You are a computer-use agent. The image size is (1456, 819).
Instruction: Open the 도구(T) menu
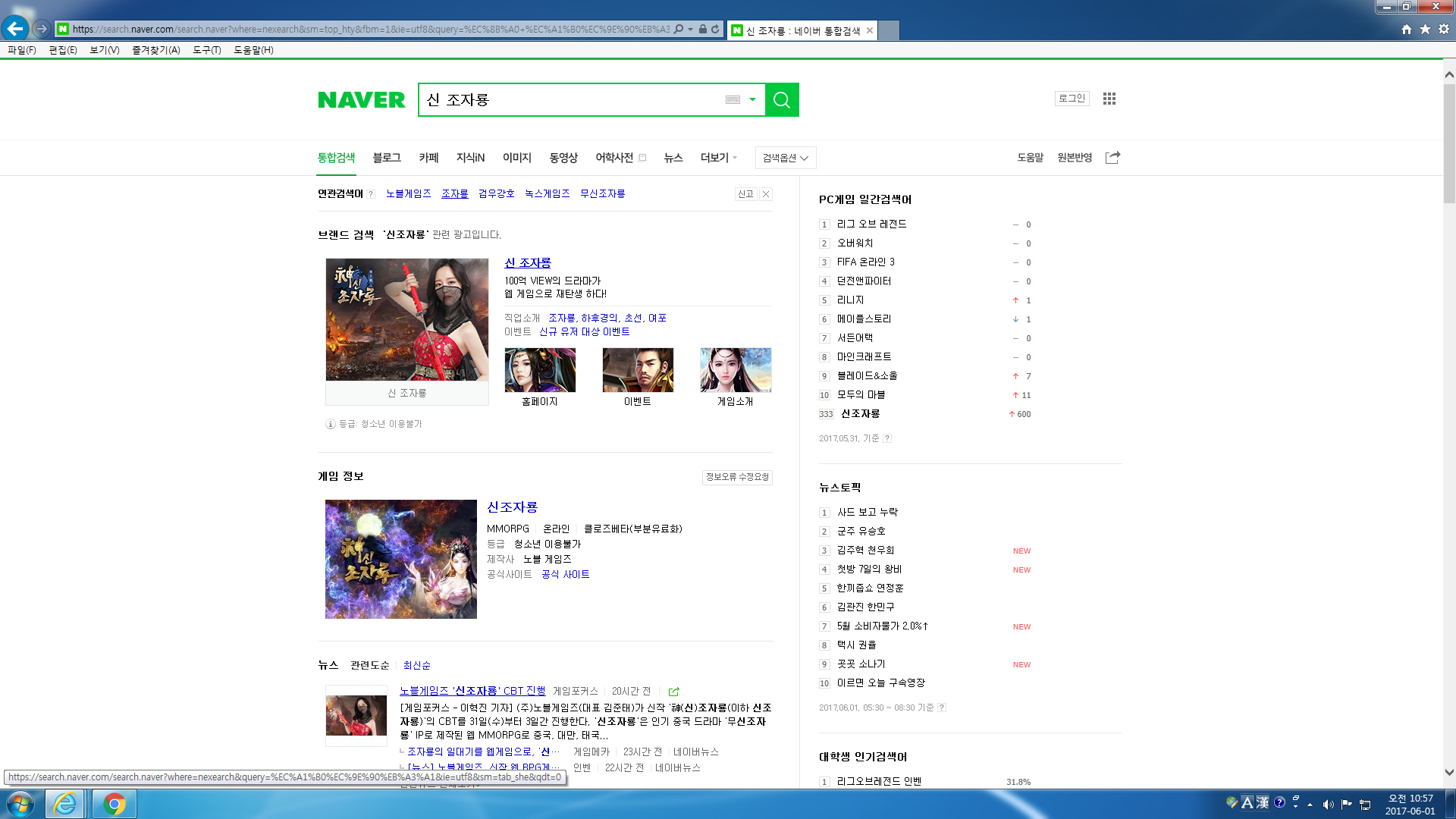click(207, 50)
